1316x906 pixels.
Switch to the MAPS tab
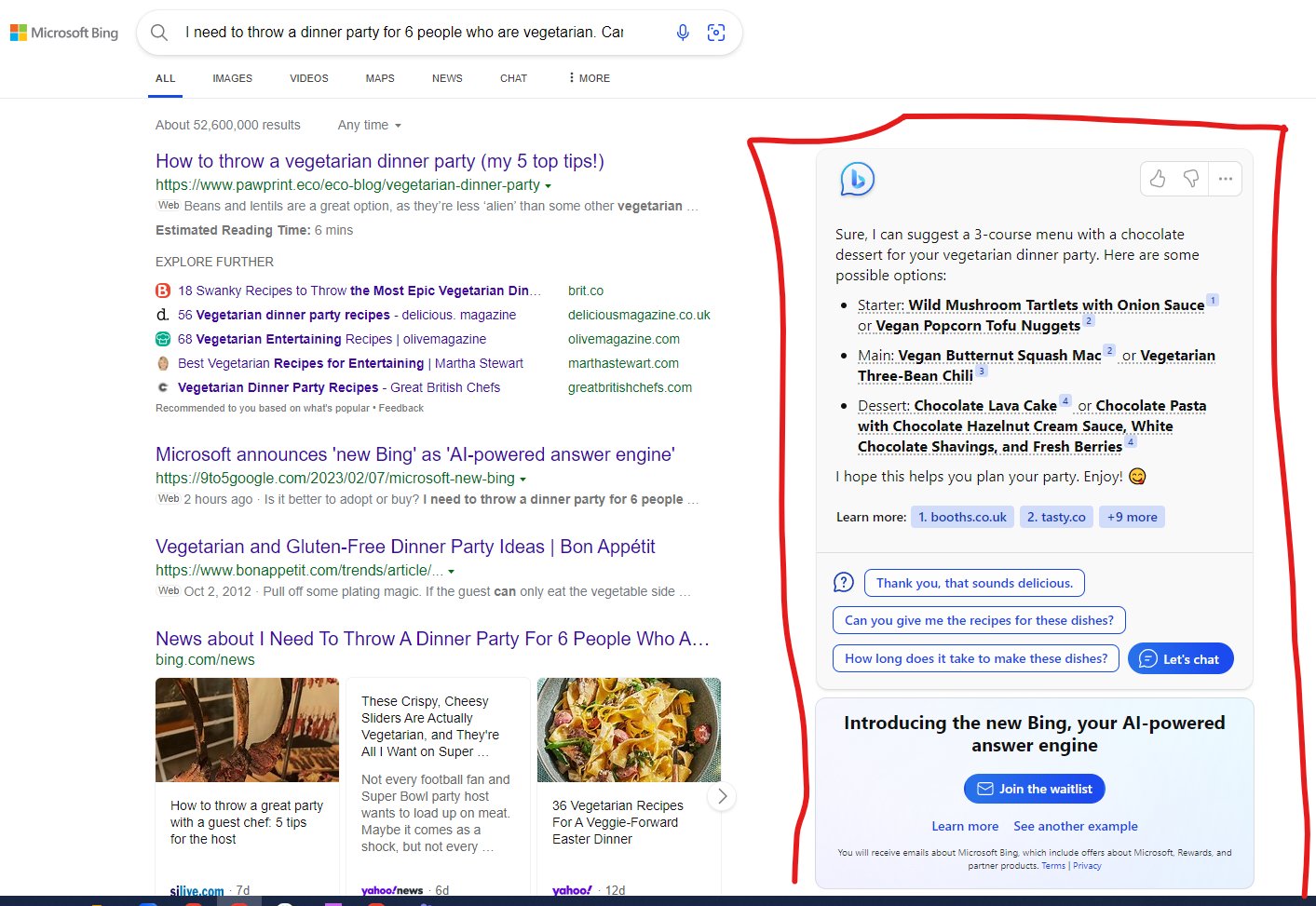click(380, 78)
